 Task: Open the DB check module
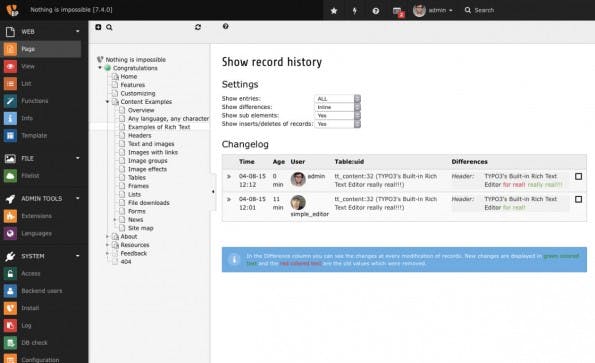pyautogui.click(x=41, y=343)
